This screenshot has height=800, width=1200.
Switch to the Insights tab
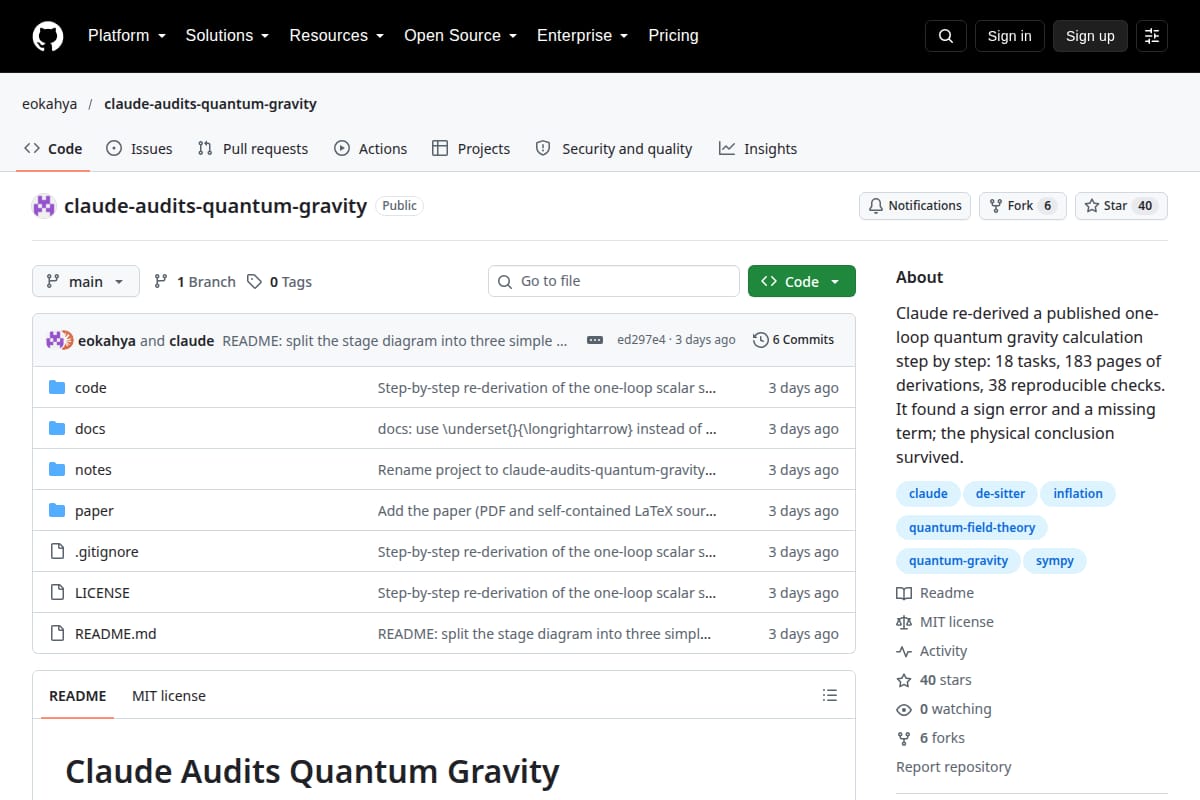tap(758, 149)
